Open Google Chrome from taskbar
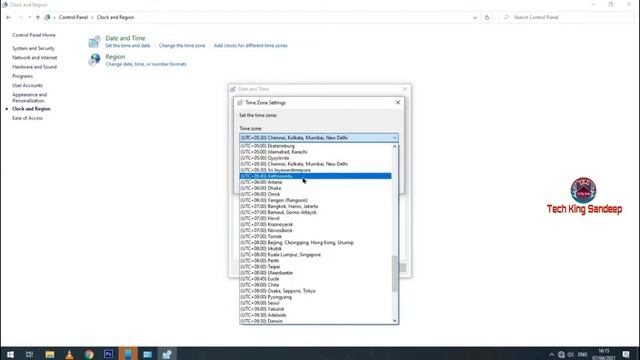The height and width of the screenshot is (360, 640). (89, 354)
